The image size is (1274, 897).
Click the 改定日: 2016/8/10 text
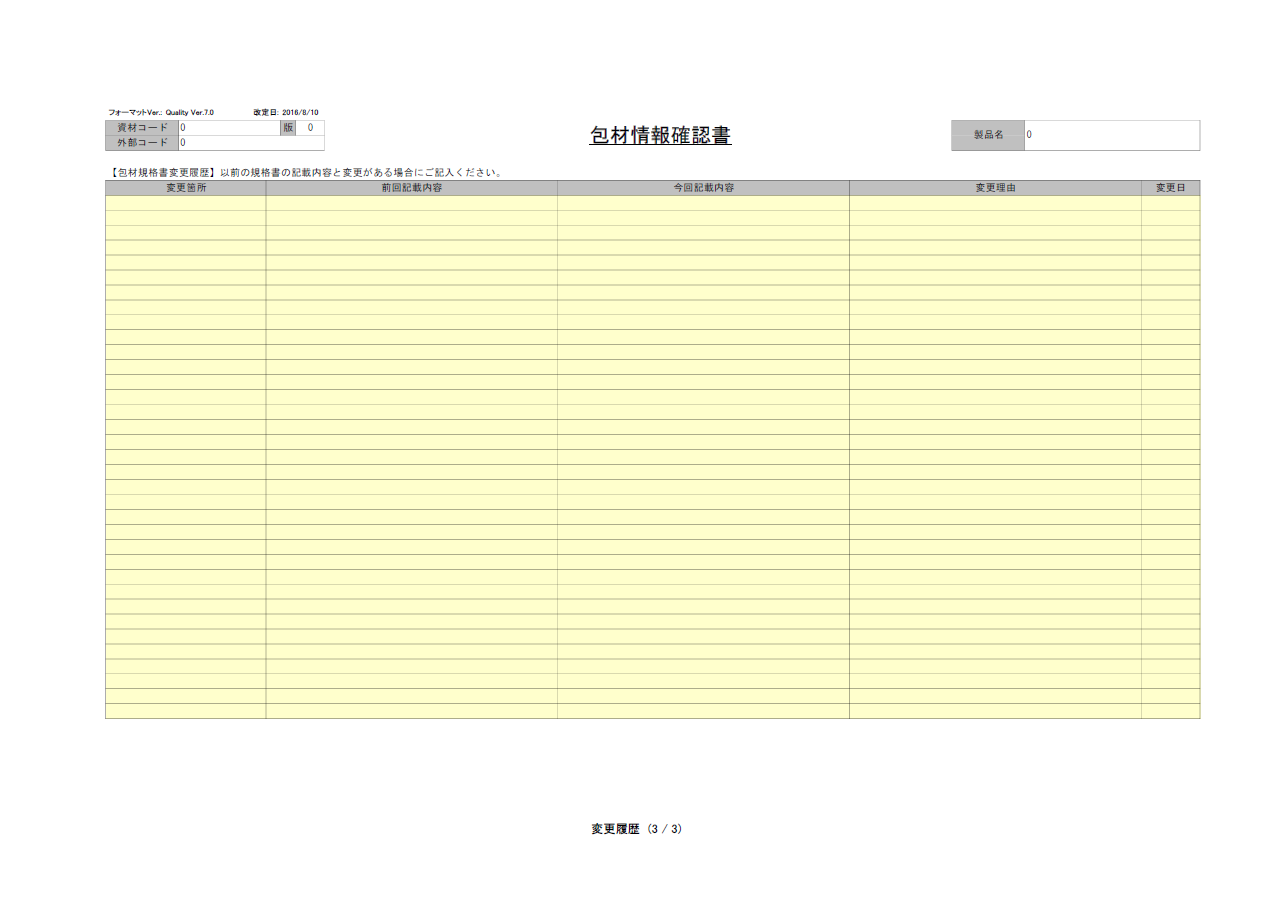(286, 113)
